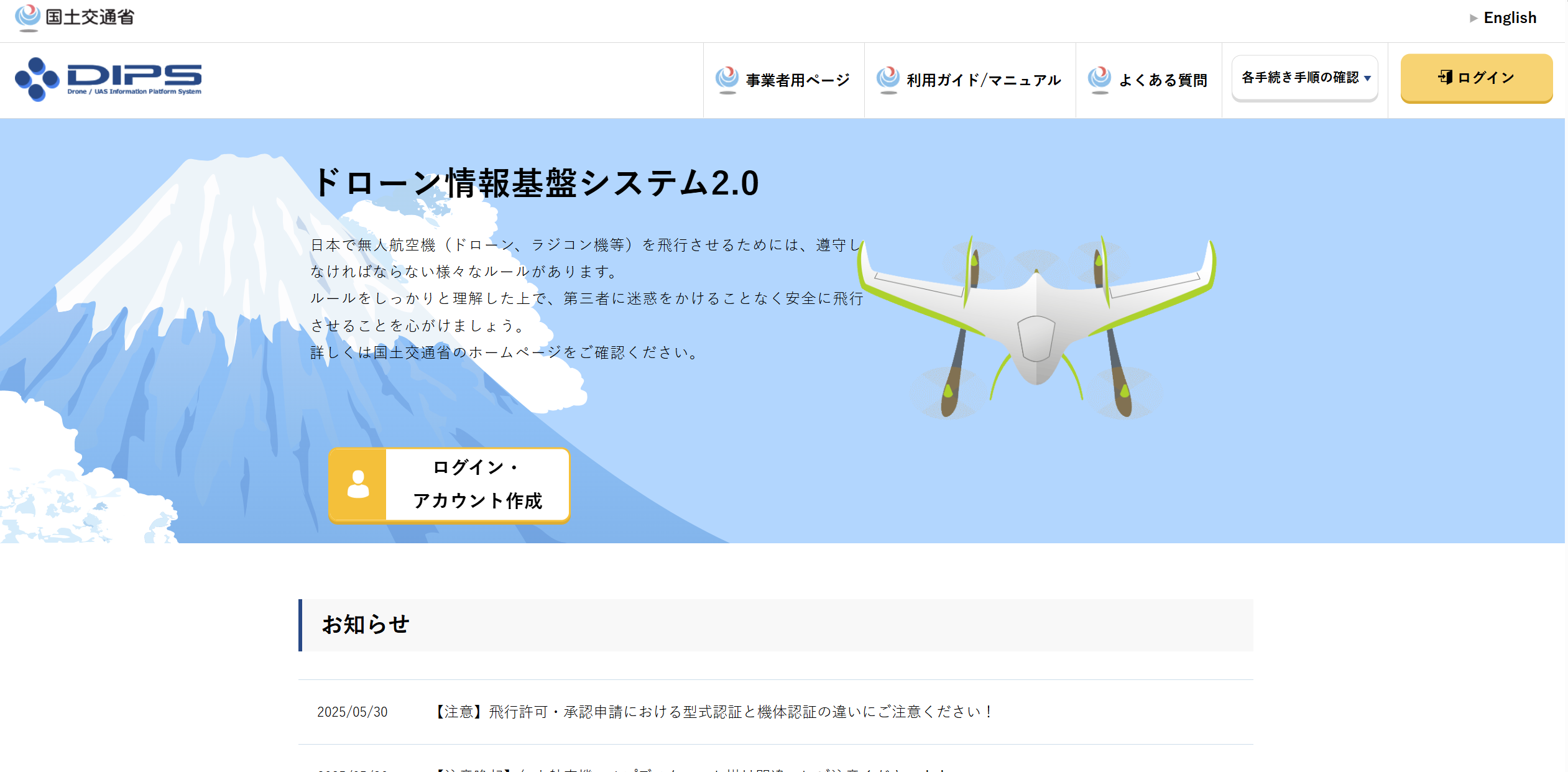Click the user silhouette icon on the account button

tap(358, 485)
